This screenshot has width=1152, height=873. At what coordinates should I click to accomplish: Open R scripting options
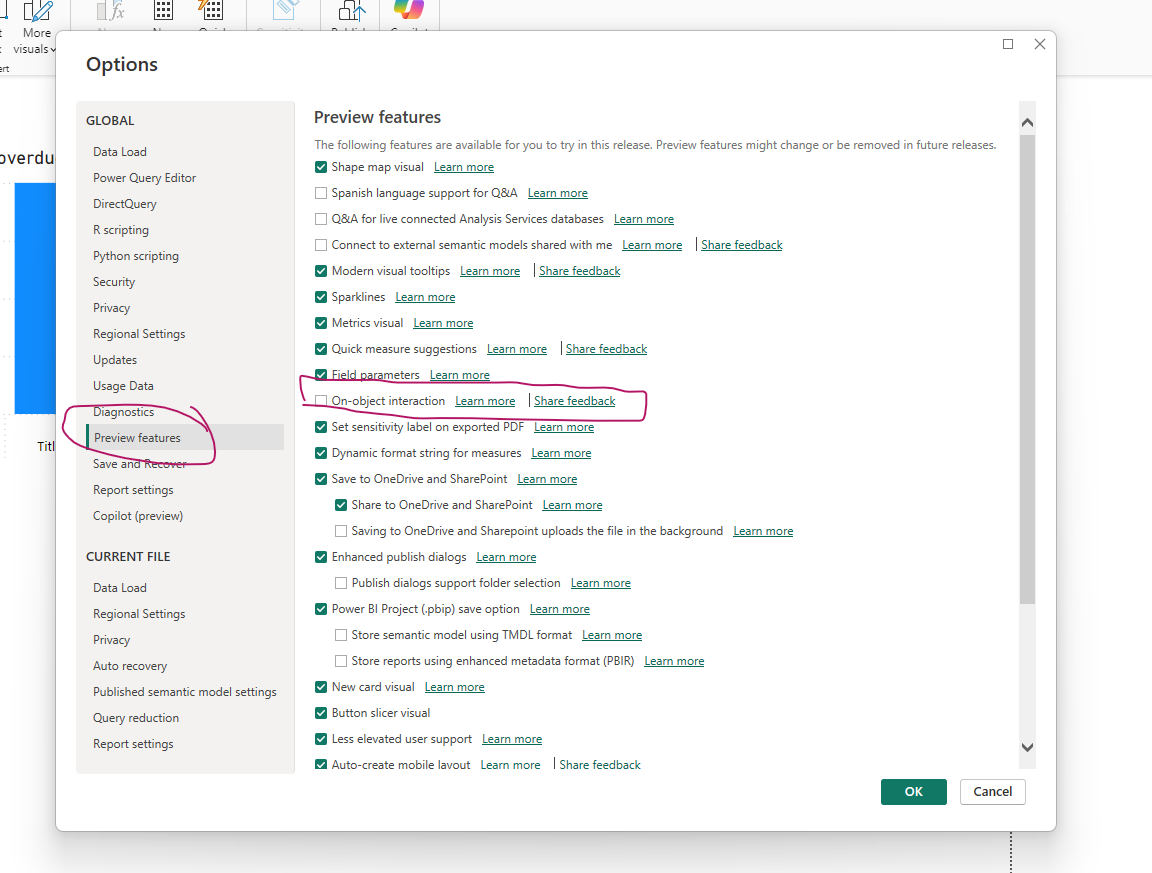(120, 229)
